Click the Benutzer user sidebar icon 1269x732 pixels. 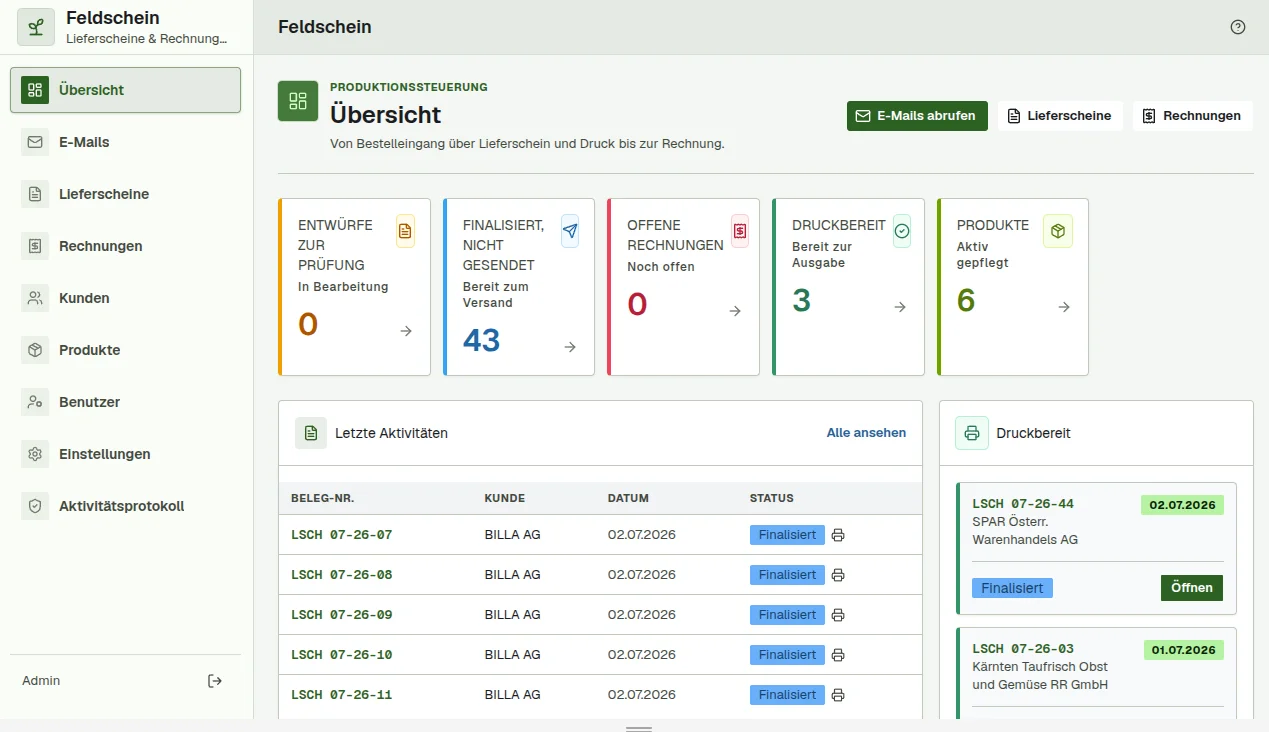tap(35, 402)
